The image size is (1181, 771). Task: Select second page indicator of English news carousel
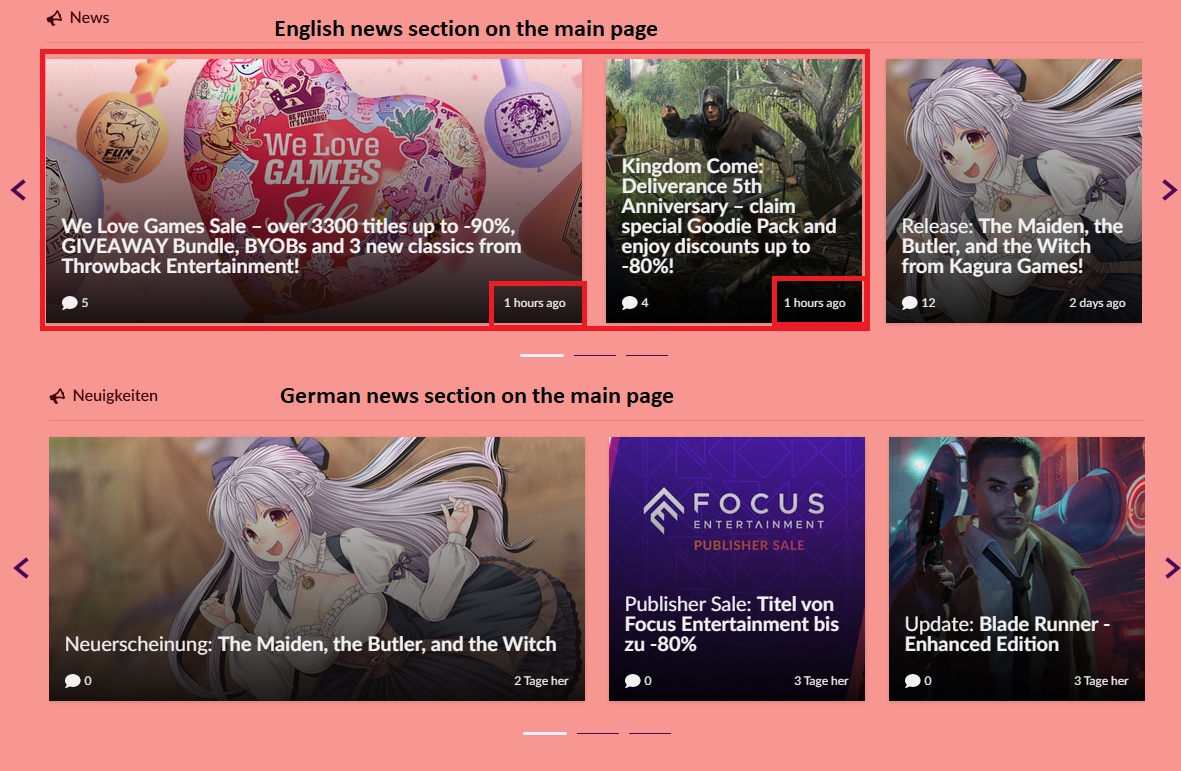(595, 355)
